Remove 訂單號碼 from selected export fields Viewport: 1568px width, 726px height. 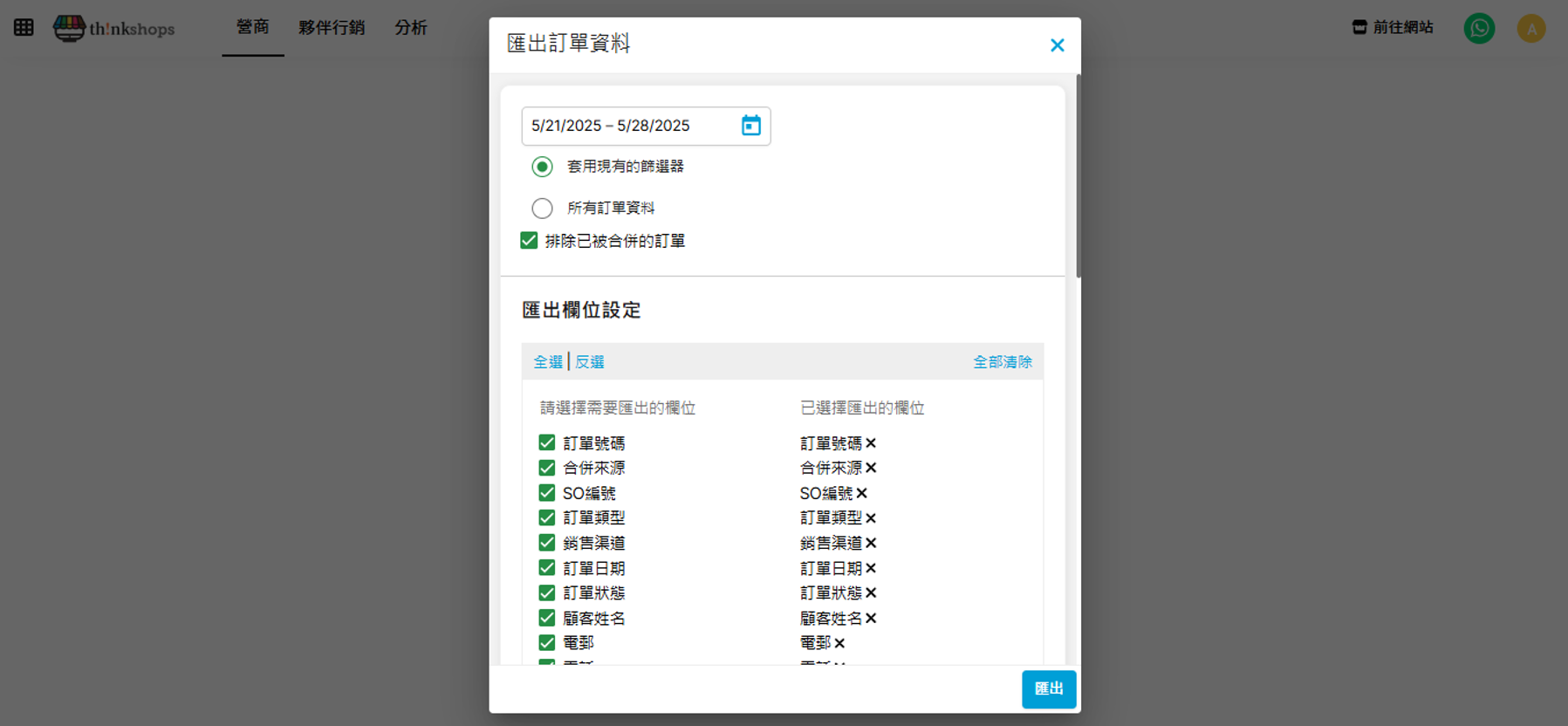[871, 443]
